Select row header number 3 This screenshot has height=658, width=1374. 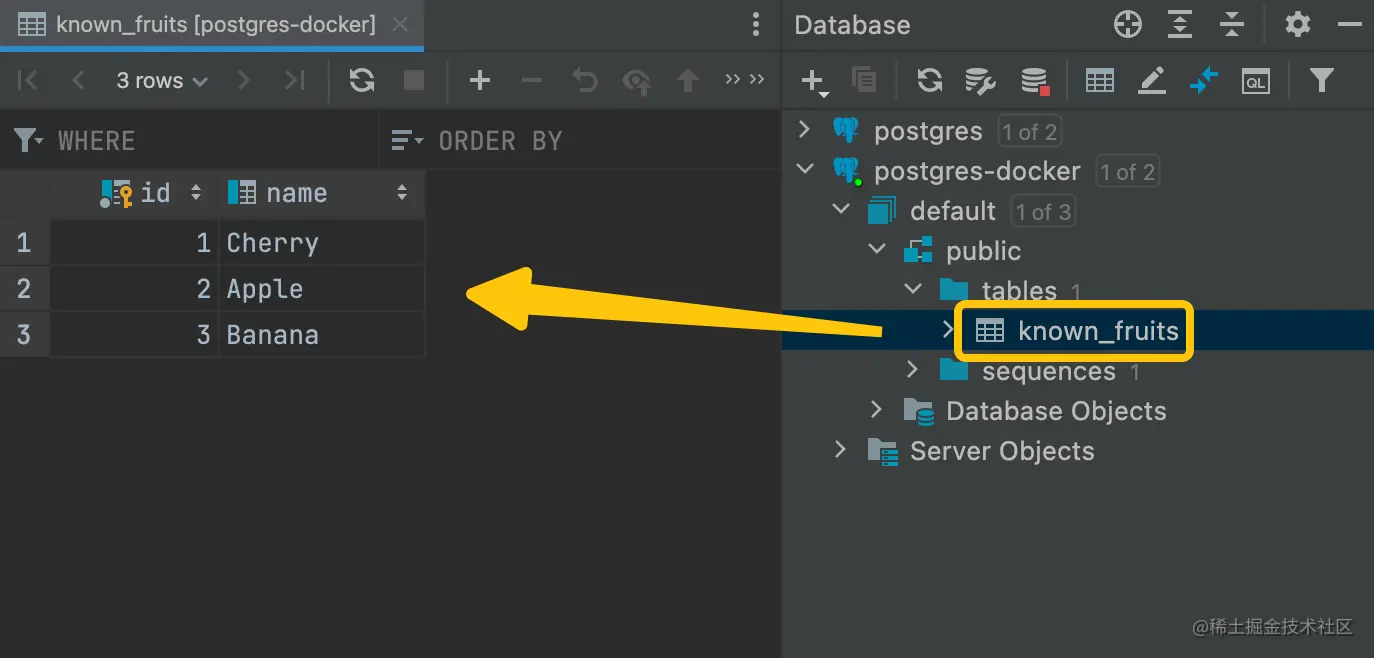click(24, 335)
